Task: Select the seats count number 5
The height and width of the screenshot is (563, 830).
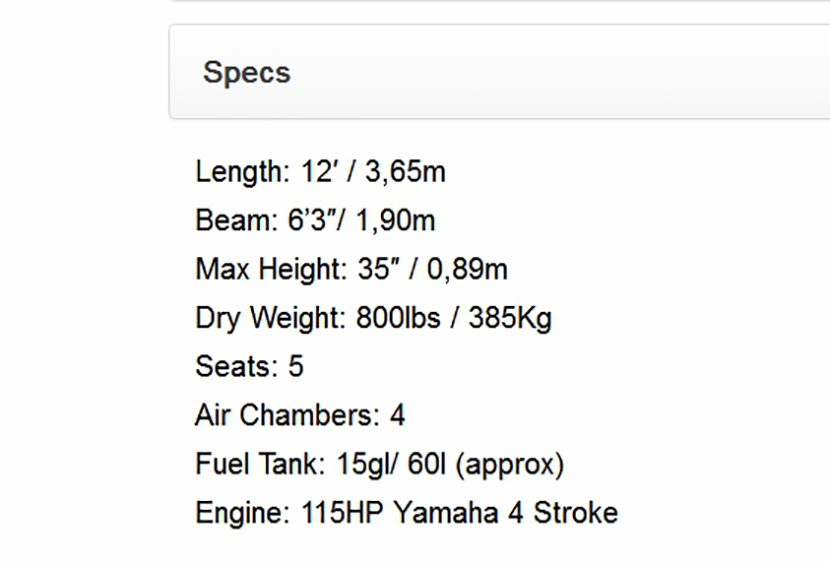Action: [295, 367]
